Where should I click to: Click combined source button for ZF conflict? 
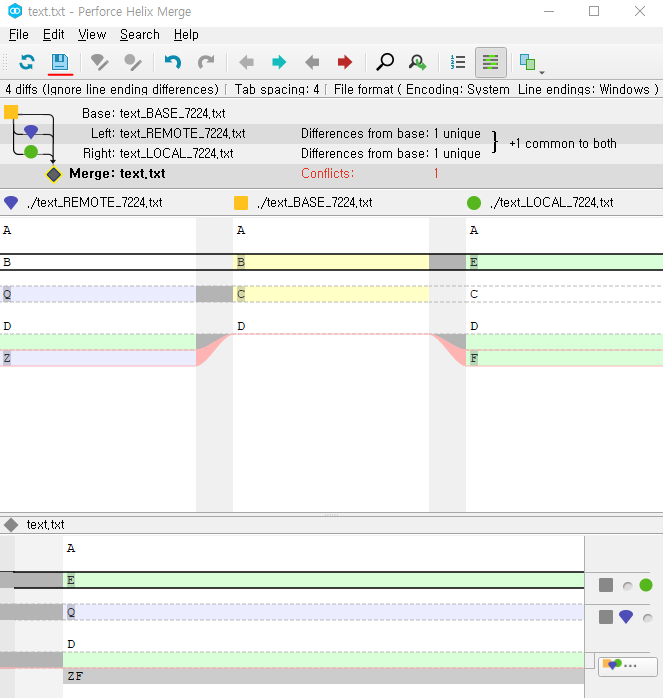point(627,666)
